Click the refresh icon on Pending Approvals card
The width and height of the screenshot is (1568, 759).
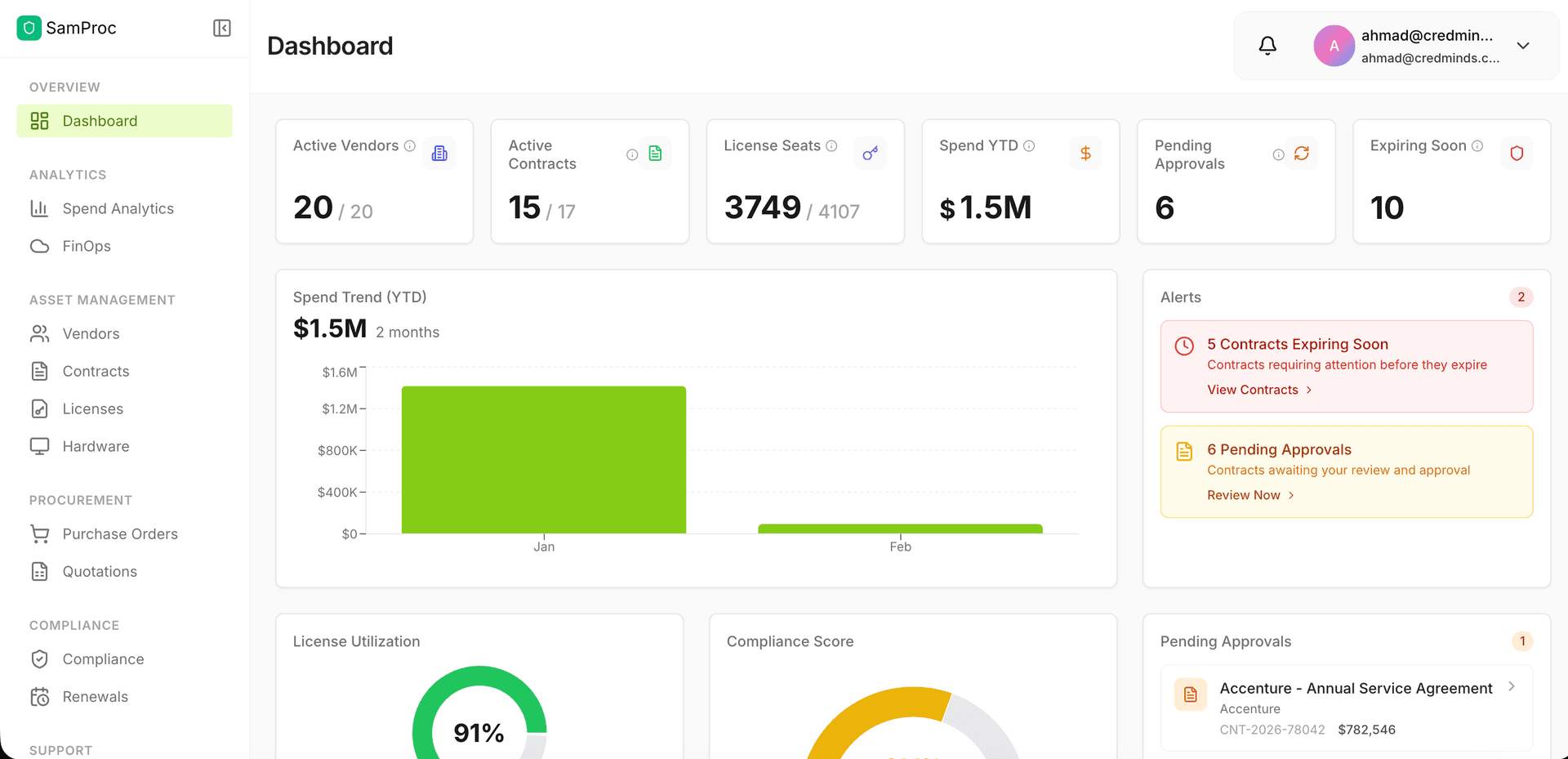tap(1302, 153)
